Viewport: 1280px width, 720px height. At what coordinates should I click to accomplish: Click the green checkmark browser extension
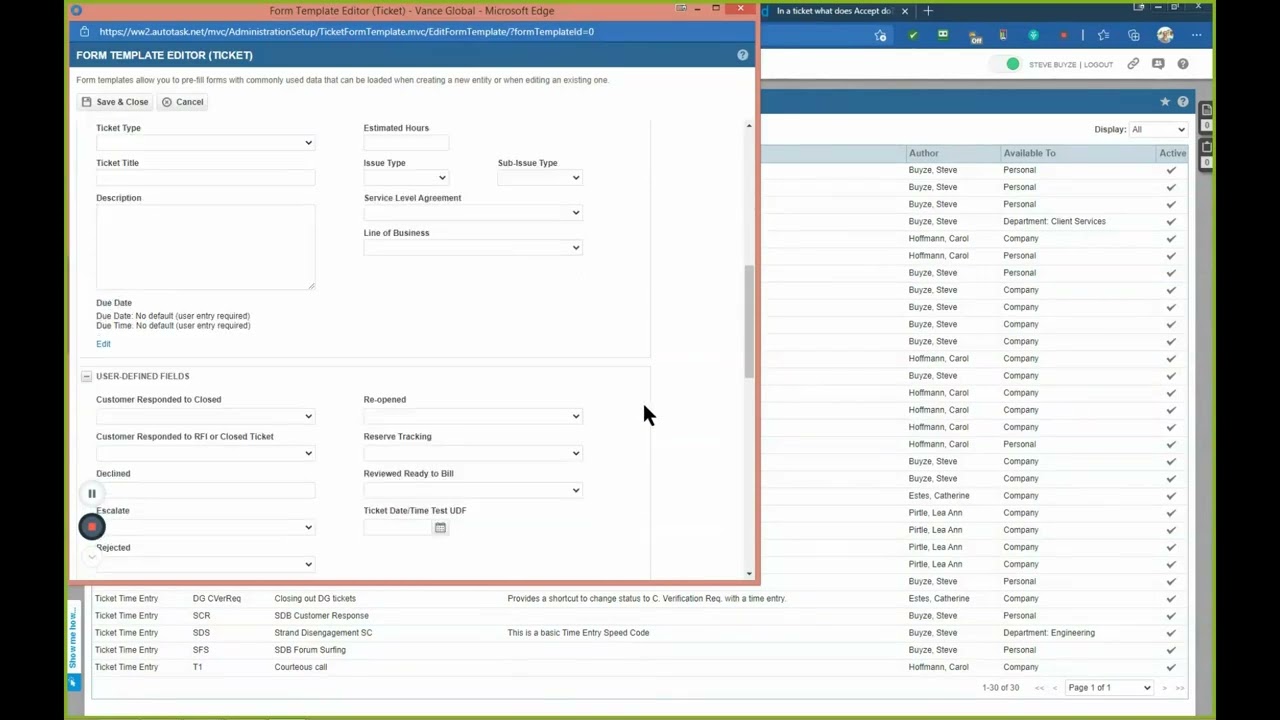point(912,36)
